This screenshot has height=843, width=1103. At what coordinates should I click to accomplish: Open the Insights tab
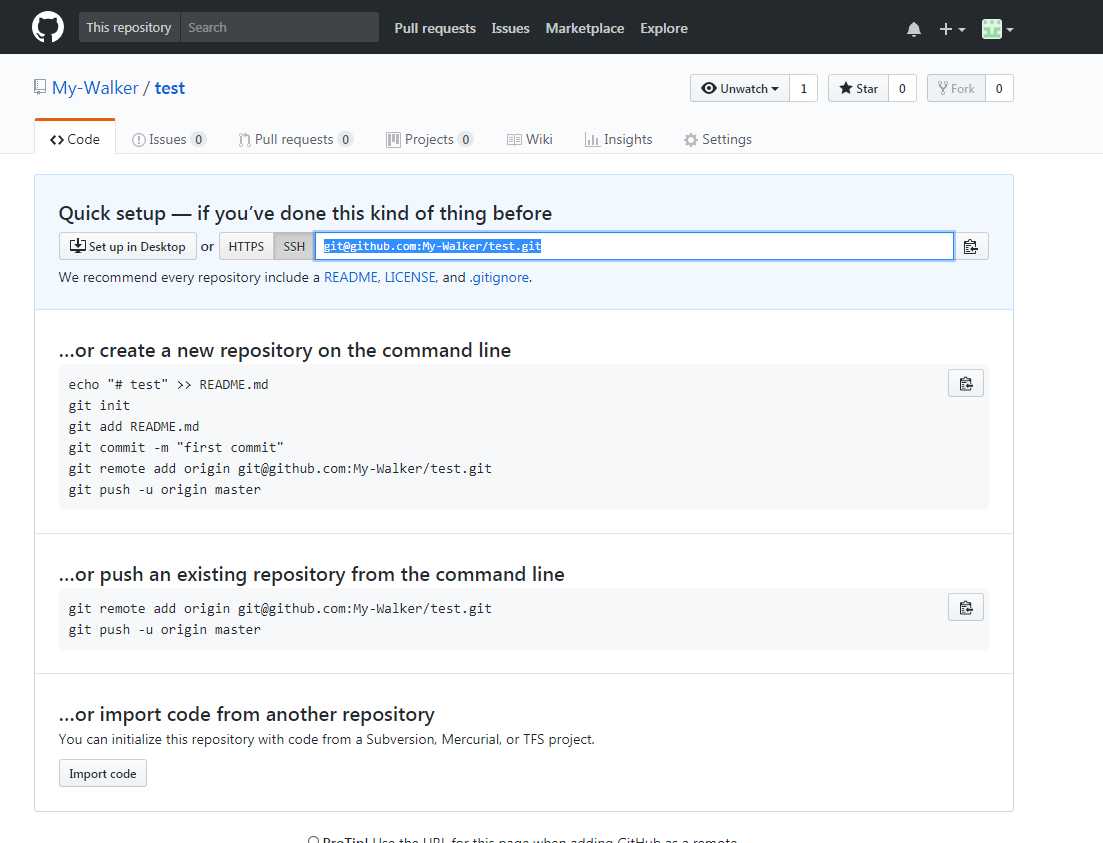(618, 139)
